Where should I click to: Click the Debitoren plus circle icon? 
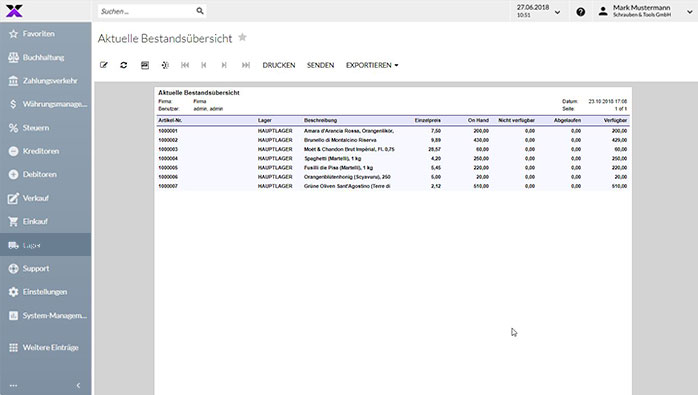point(13,175)
